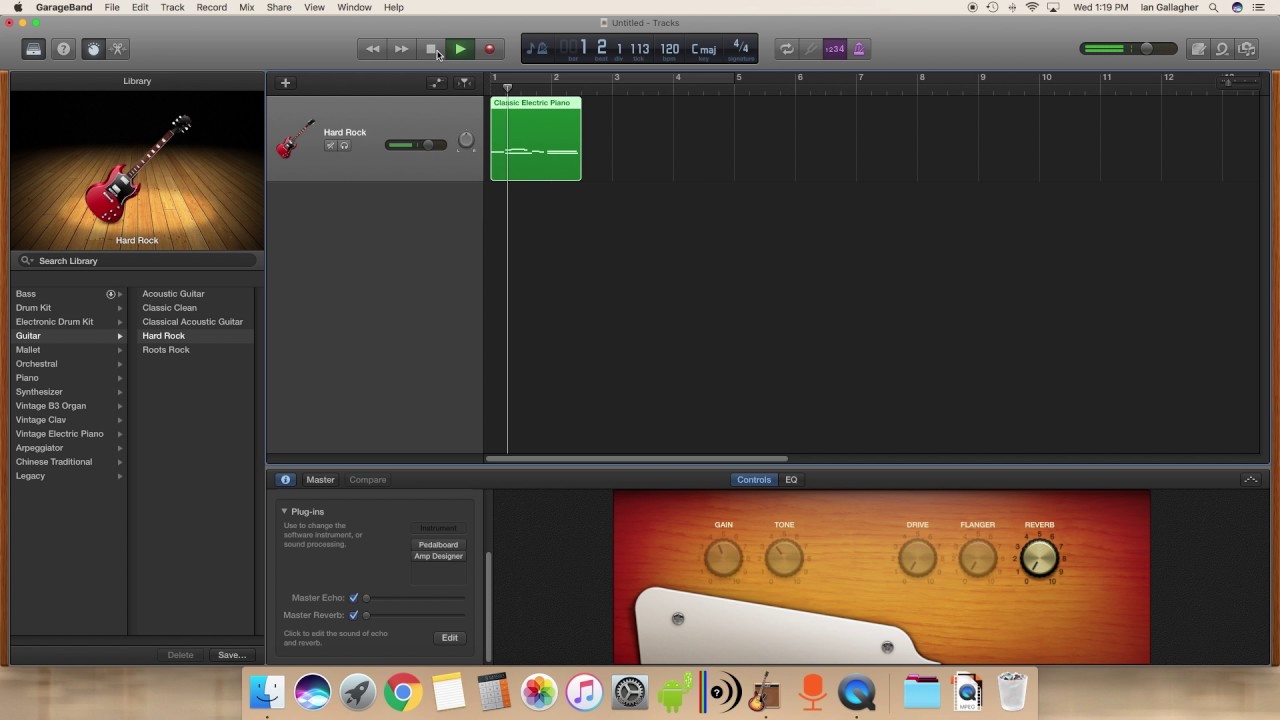
Task: Solo the Hard Rock track with headphones icon
Action: (344, 146)
